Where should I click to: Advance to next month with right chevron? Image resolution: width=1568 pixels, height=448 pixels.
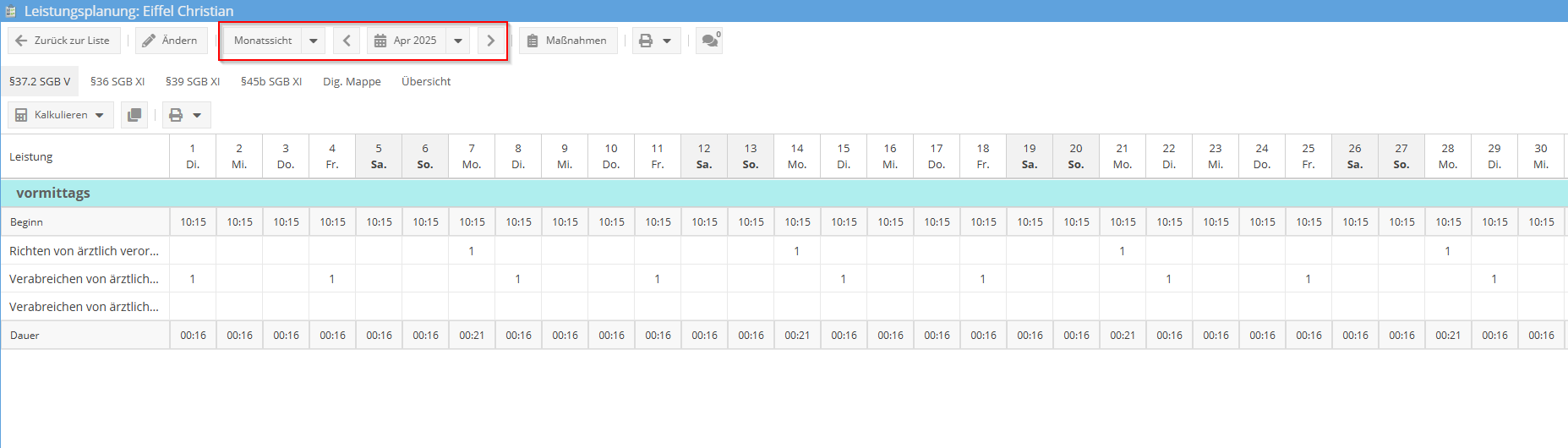(x=490, y=41)
